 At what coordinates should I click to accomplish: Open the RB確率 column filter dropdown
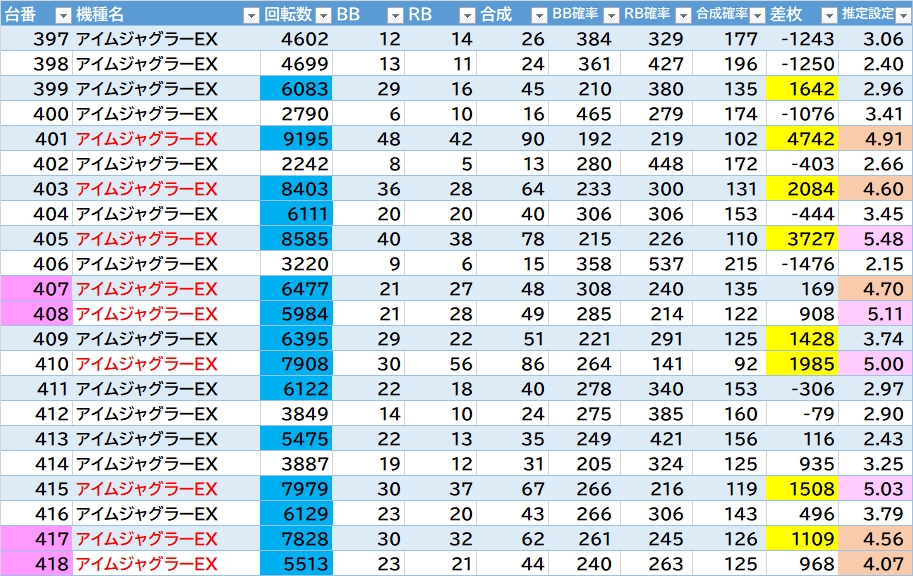coord(684,15)
